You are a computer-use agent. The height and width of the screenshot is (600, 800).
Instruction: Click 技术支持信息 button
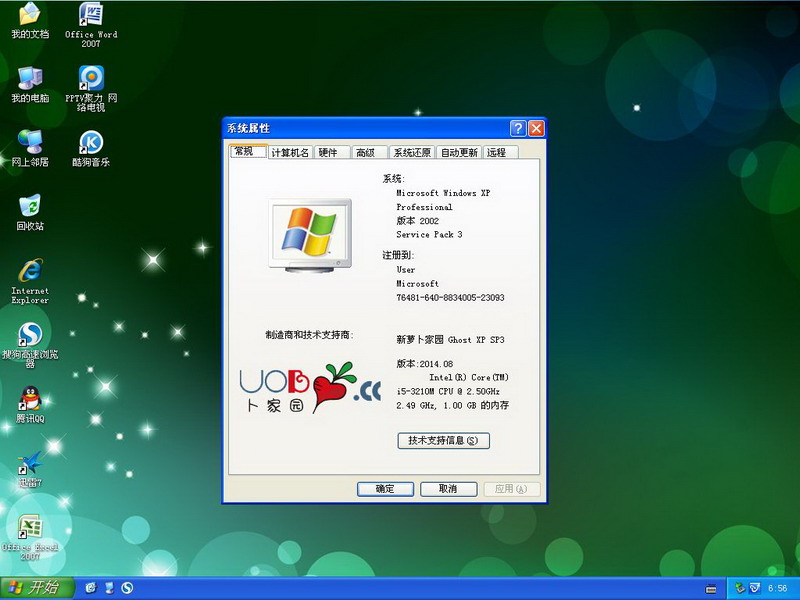443,441
